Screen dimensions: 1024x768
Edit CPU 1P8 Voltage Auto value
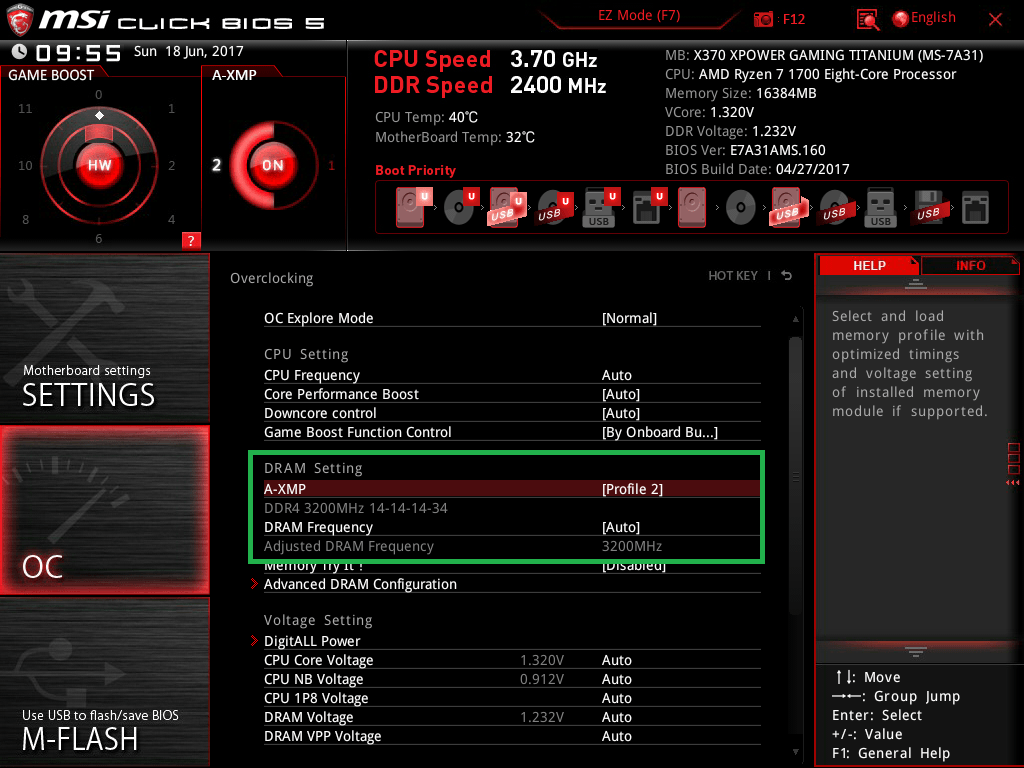pyautogui.click(x=616, y=698)
